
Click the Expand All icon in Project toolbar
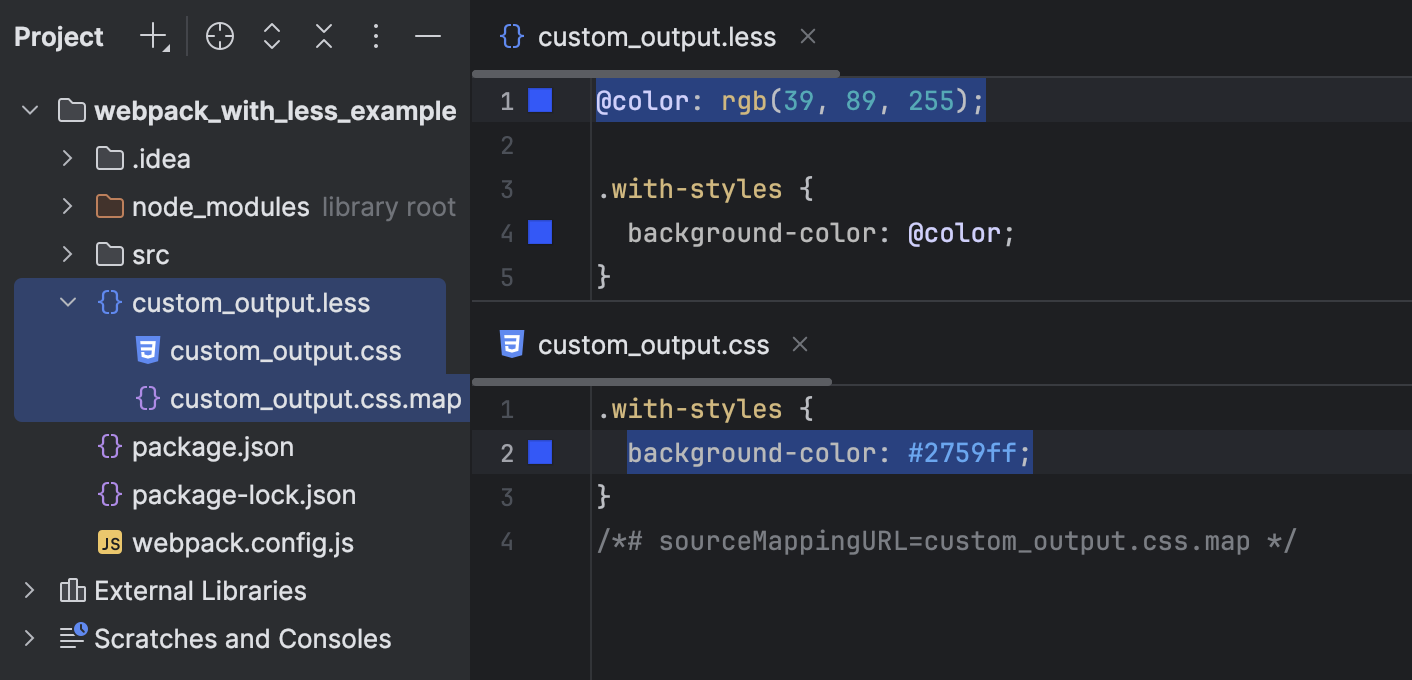[x=271, y=36]
